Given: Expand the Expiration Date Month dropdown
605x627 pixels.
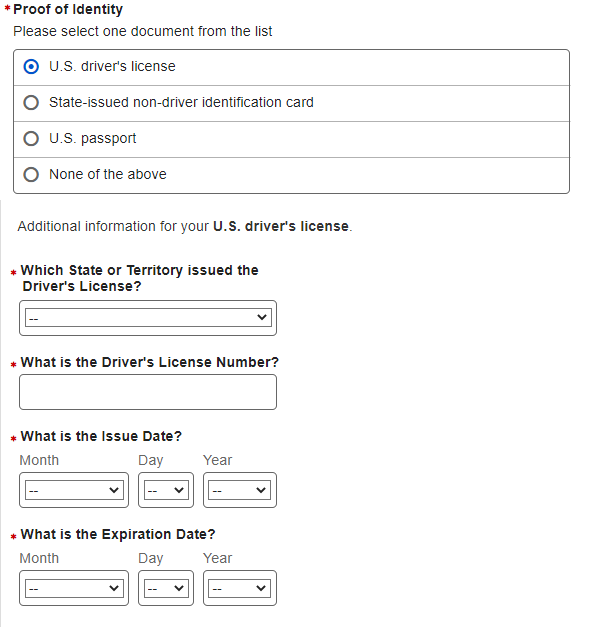Looking at the screenshot, I should [74, 589].
